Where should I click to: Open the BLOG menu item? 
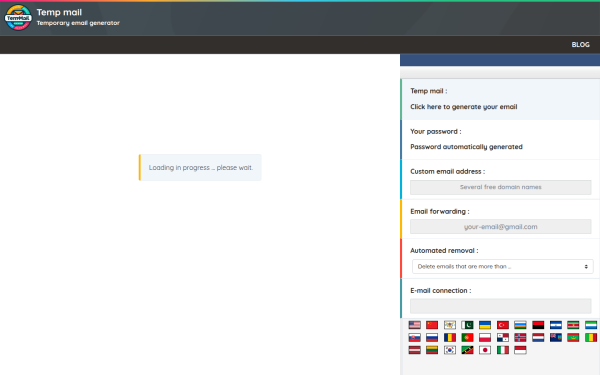580,45
